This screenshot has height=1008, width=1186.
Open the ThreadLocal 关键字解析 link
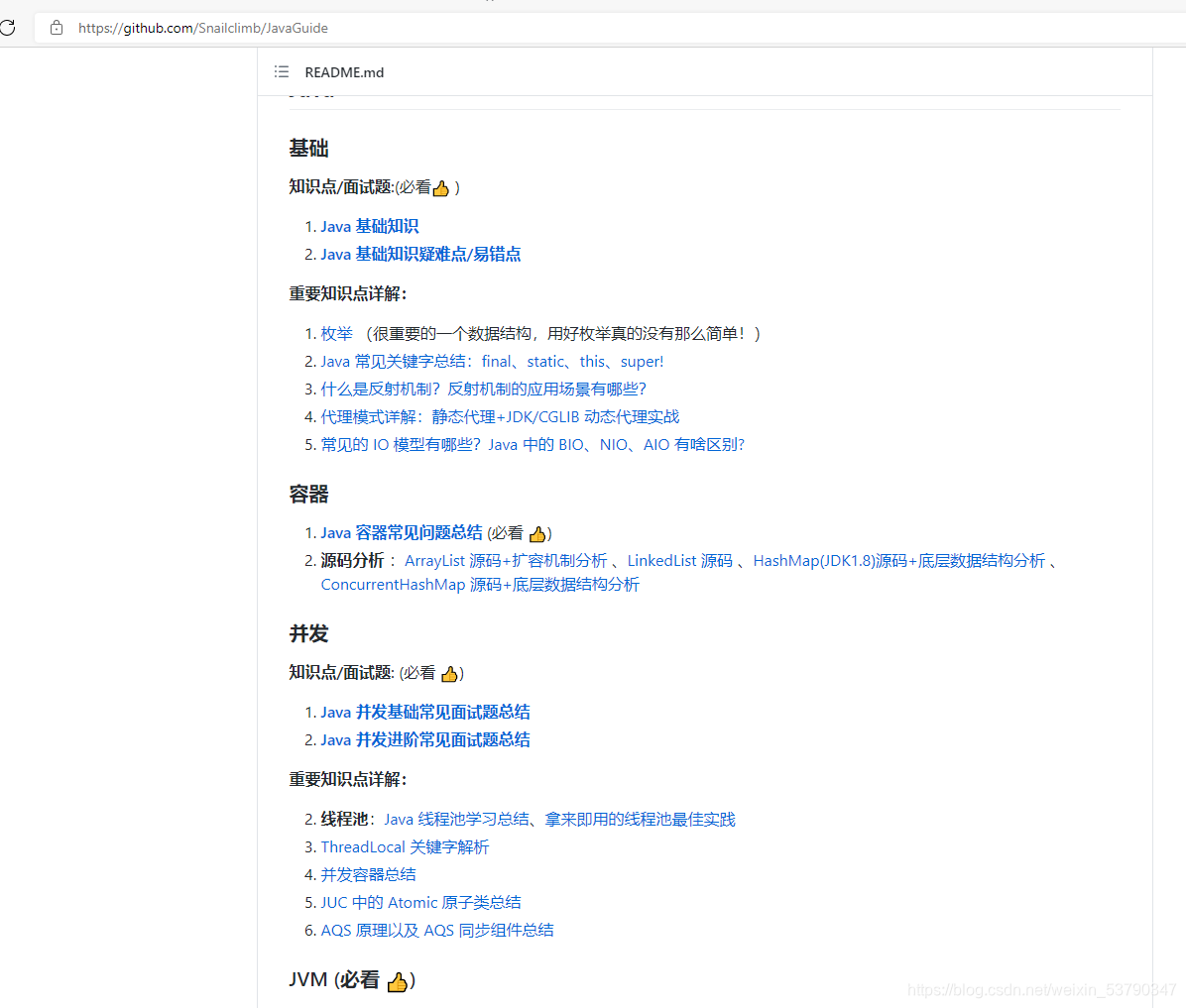pos(404,846)
